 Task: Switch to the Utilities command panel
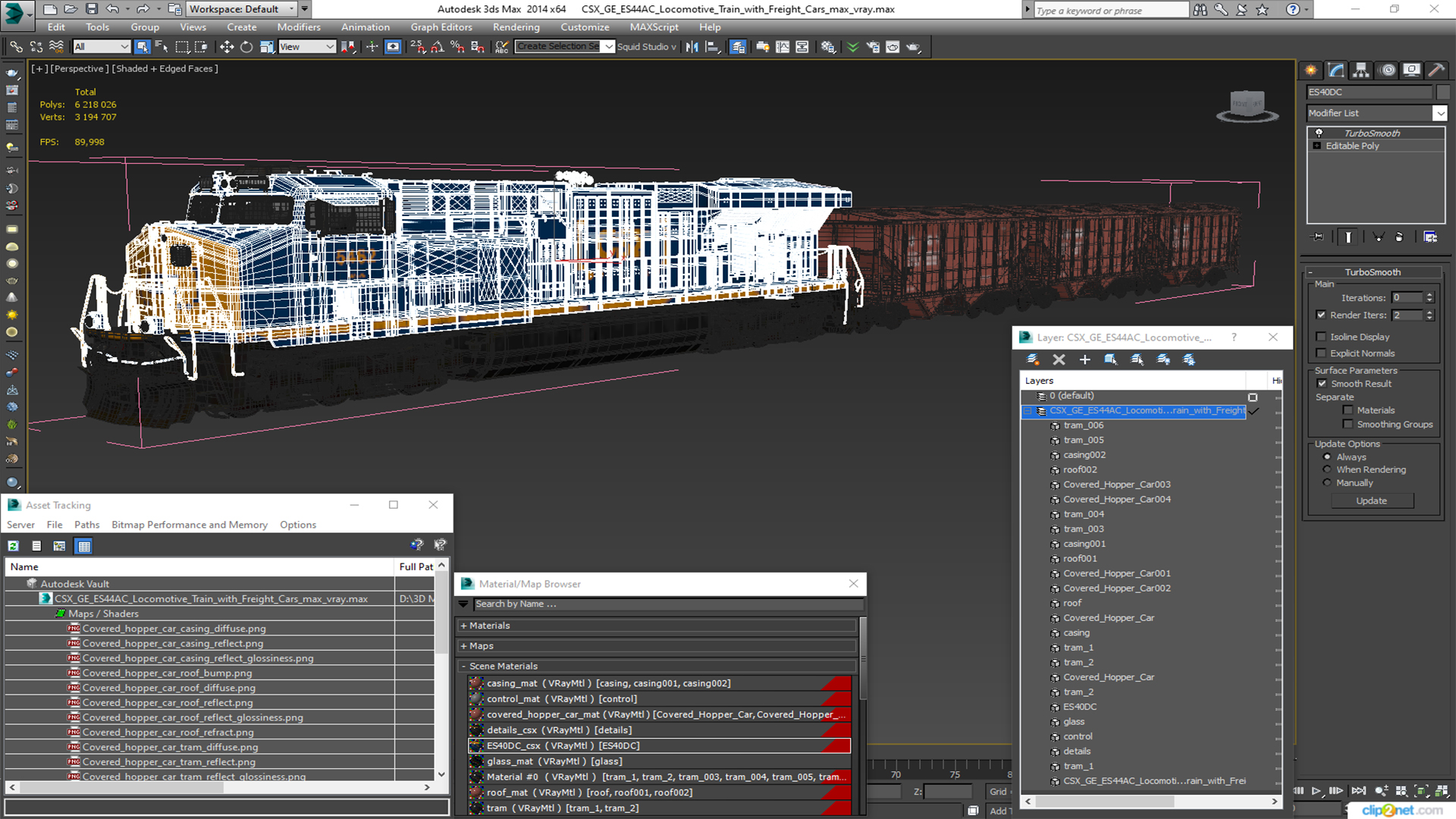point(1436,71)
